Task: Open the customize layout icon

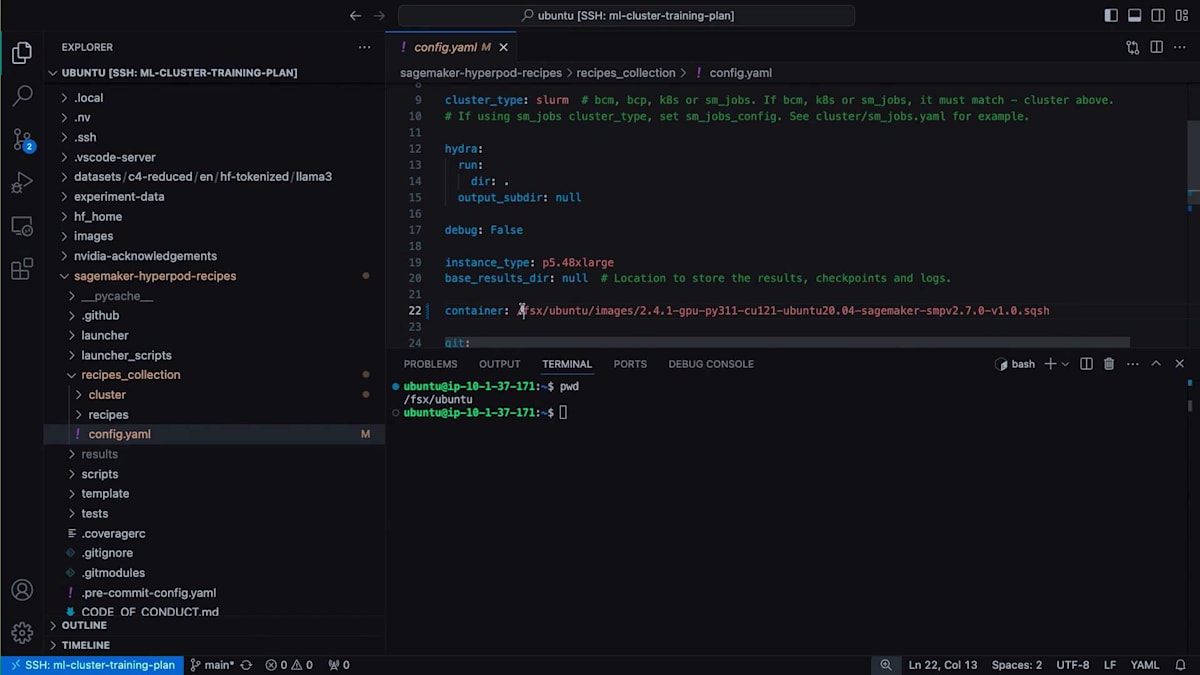Action: pos(1182,16)
